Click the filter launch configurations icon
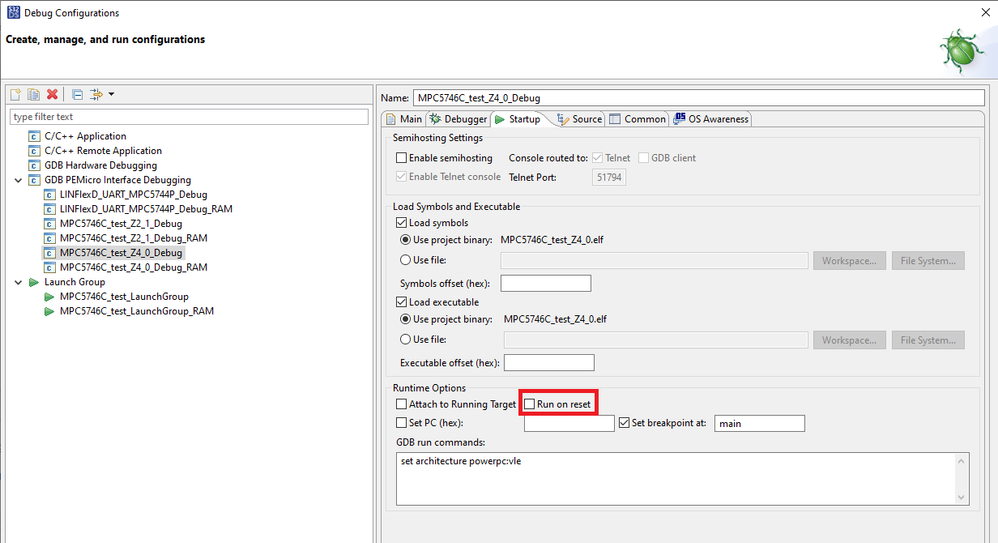The width and height of the screenshot is (998, 543). (x=96, y=94)
